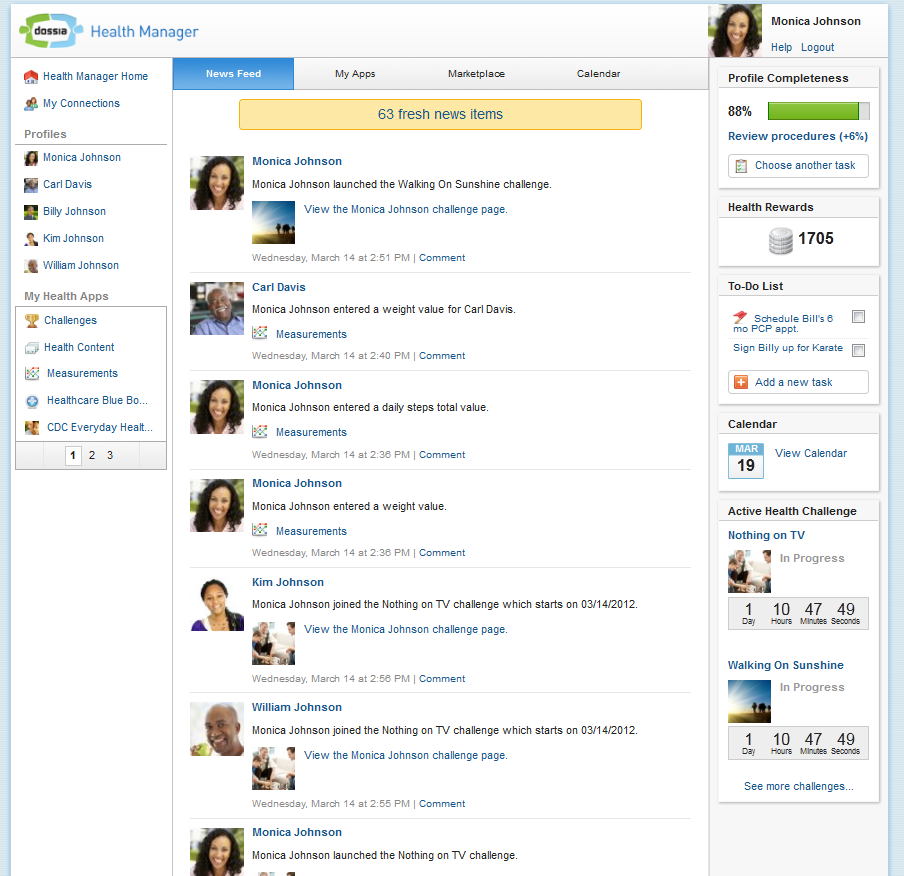Image resolution: width=904 pixels, height=876 pixels.
Task: Click the Healthcare Blue Book app icon
Action: 32,401
